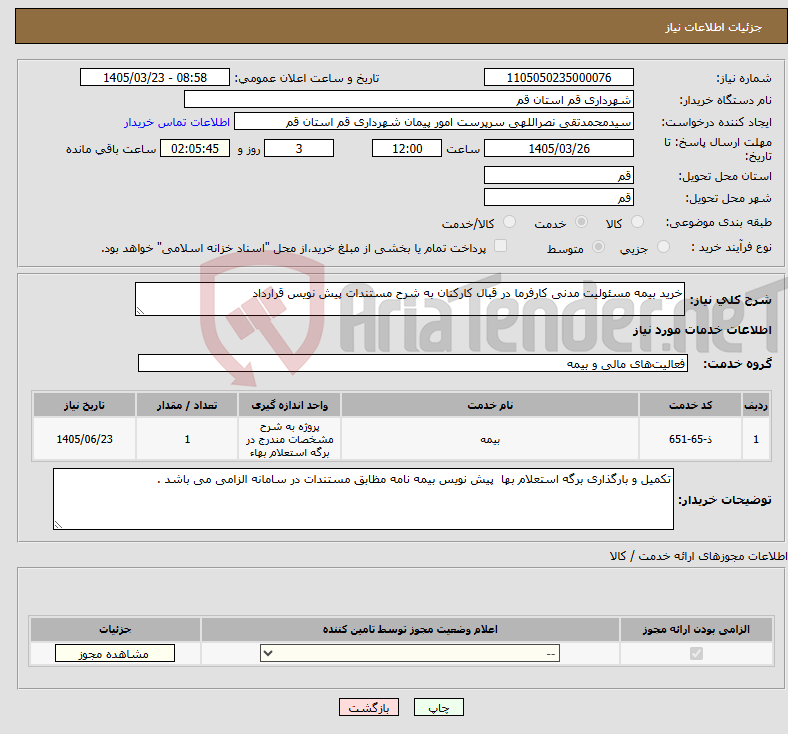Click the resize handle of description textarea
The width and height of the screenshot is (788, 734).
click(x=140, y=311)
